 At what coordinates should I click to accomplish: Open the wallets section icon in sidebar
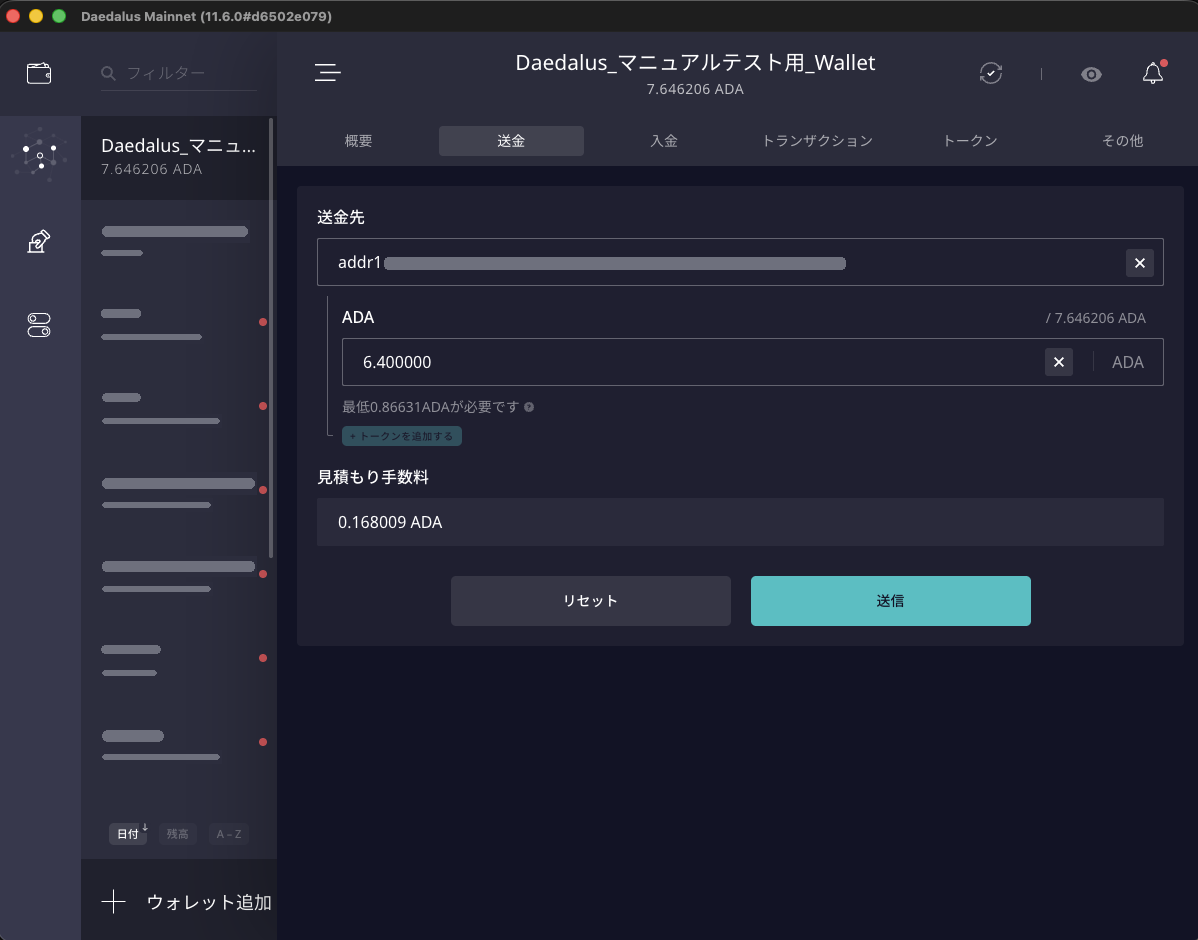pyautogui.click(x=39, y=73)
